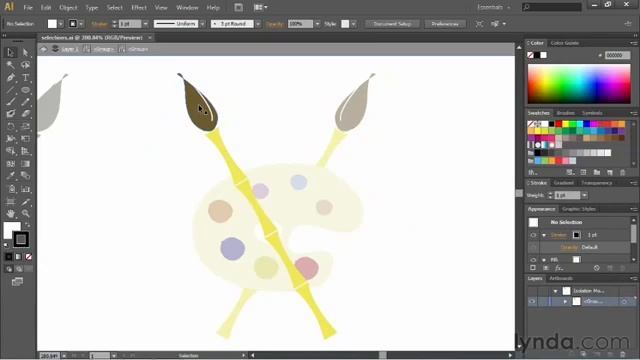Select the Shape Builder tool

(11, 151)
